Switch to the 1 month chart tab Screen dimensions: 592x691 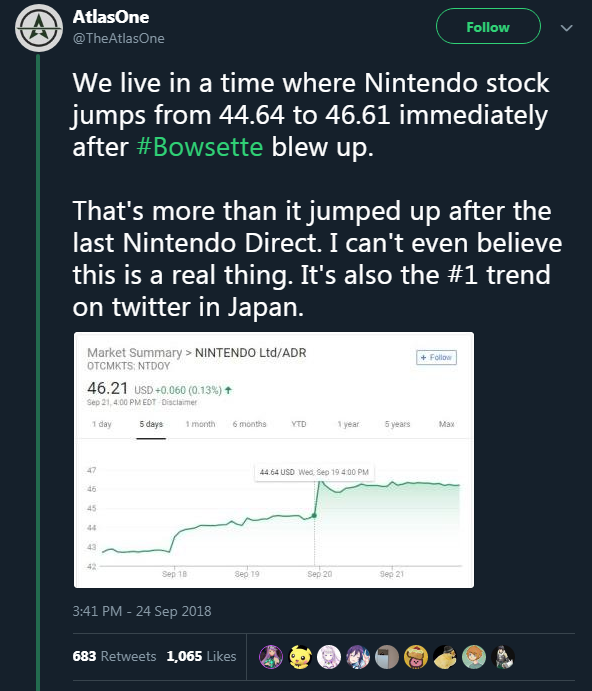click(200, 424)
